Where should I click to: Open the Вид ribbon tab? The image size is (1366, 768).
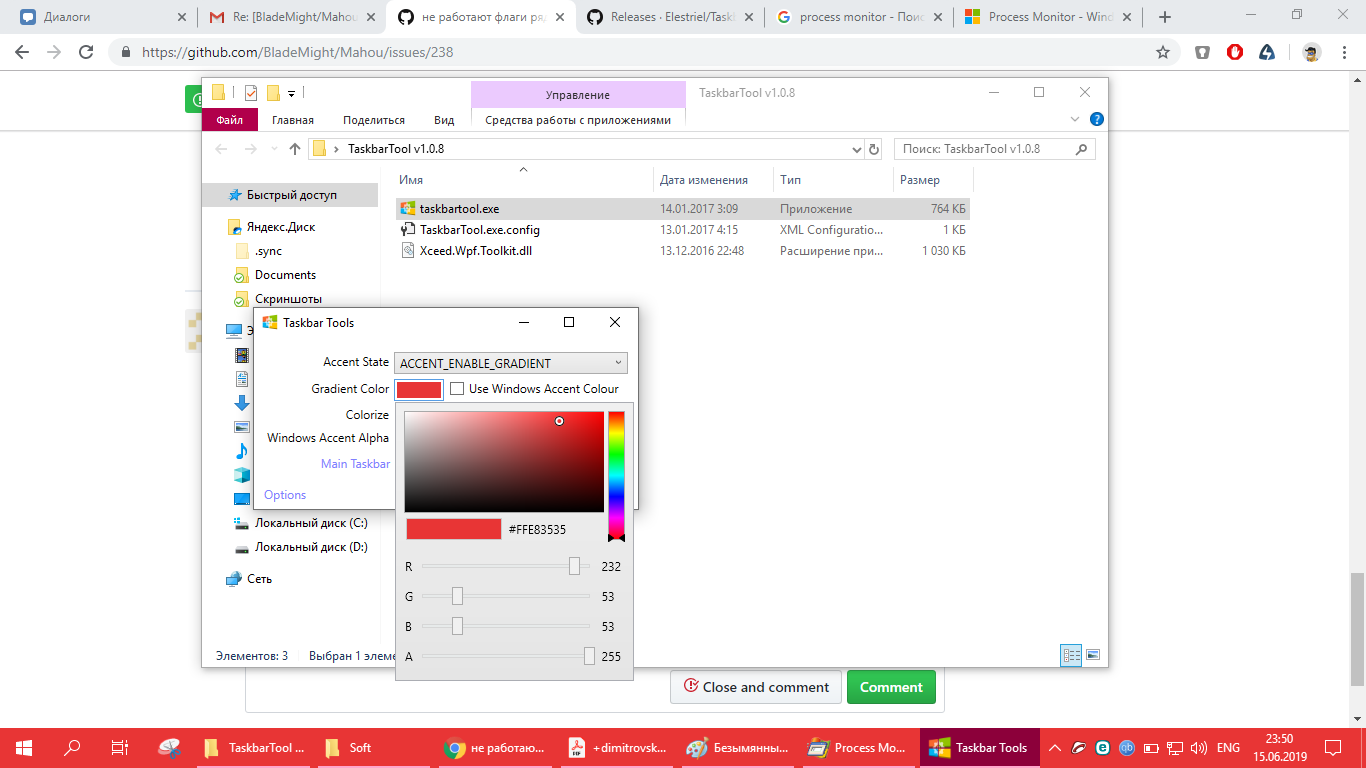point(444,120)
